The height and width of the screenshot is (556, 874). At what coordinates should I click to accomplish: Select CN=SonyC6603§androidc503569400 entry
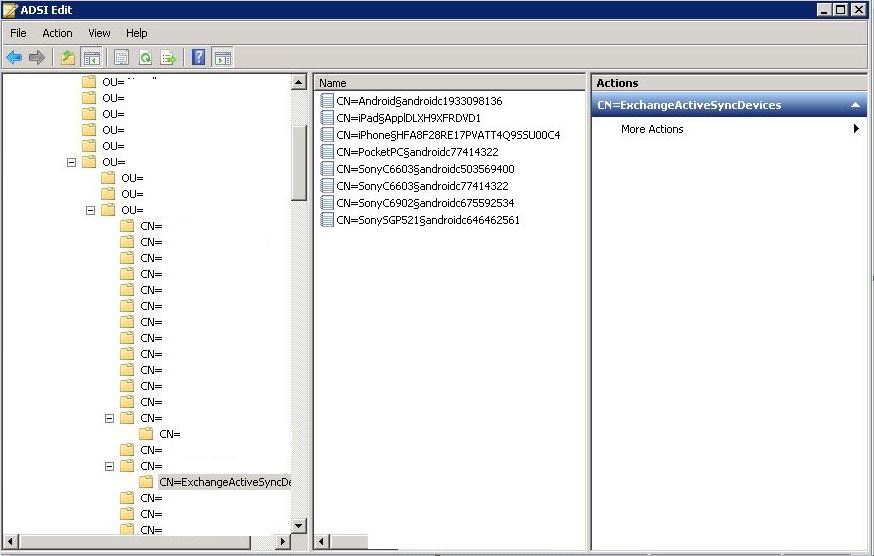tap(425, 169)
